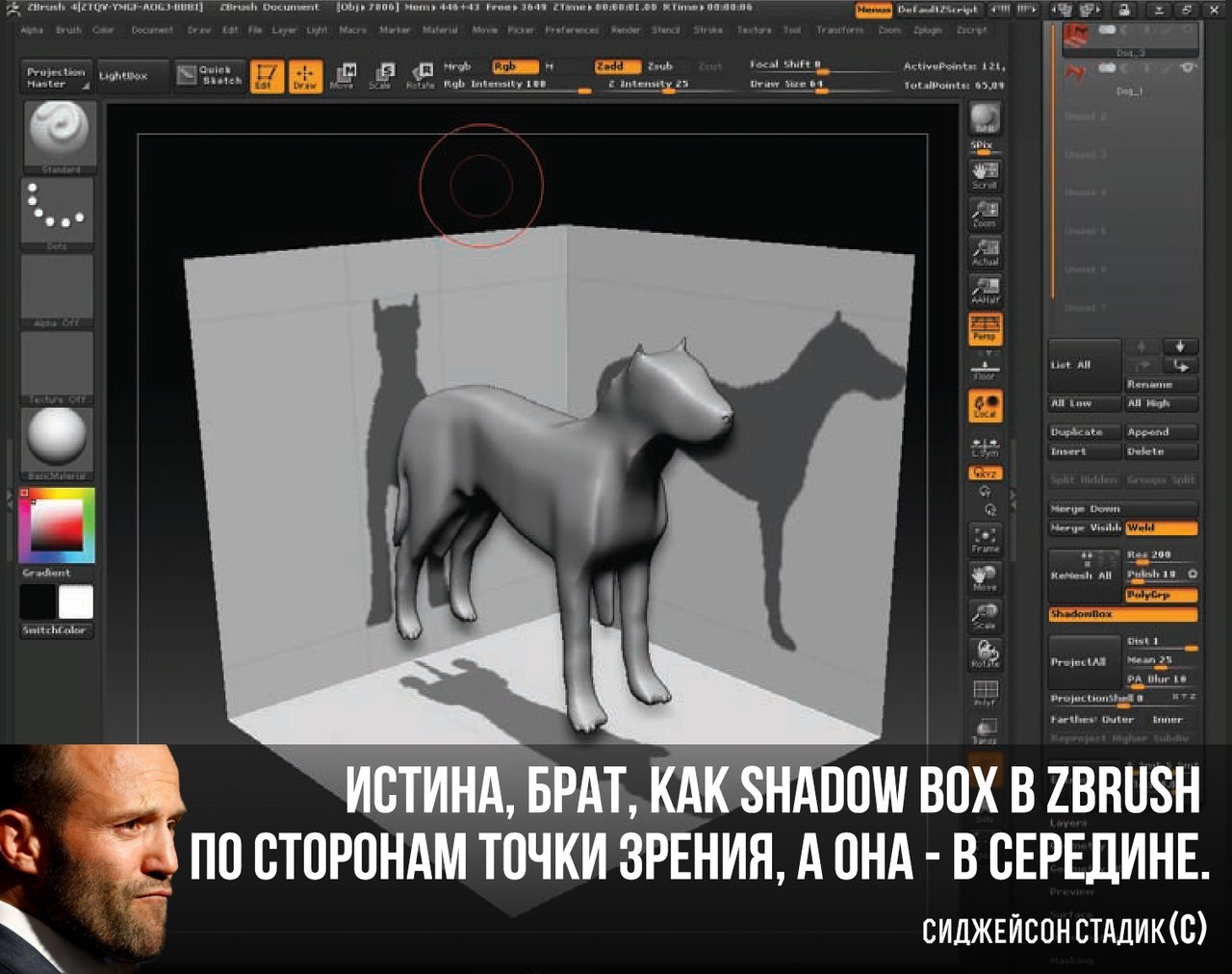Click the ProjectAll button
Viewport: 1232px width, 974px height.
tap(1085, 662)
